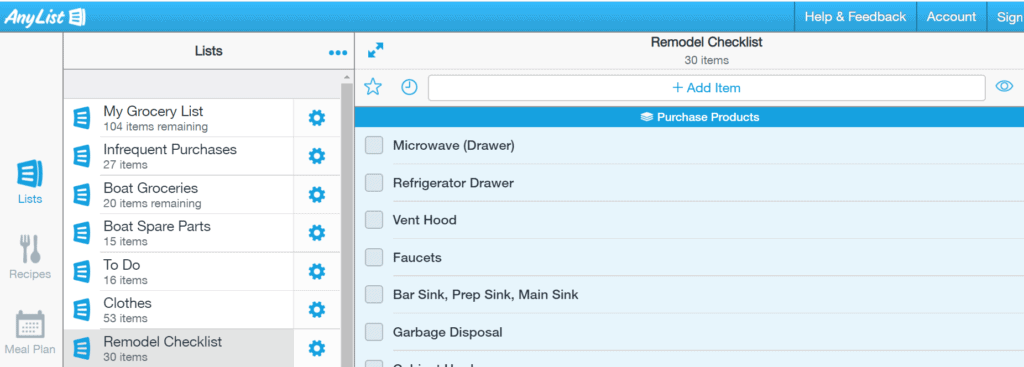Check off Garbage Disposal item

point(374,332)
